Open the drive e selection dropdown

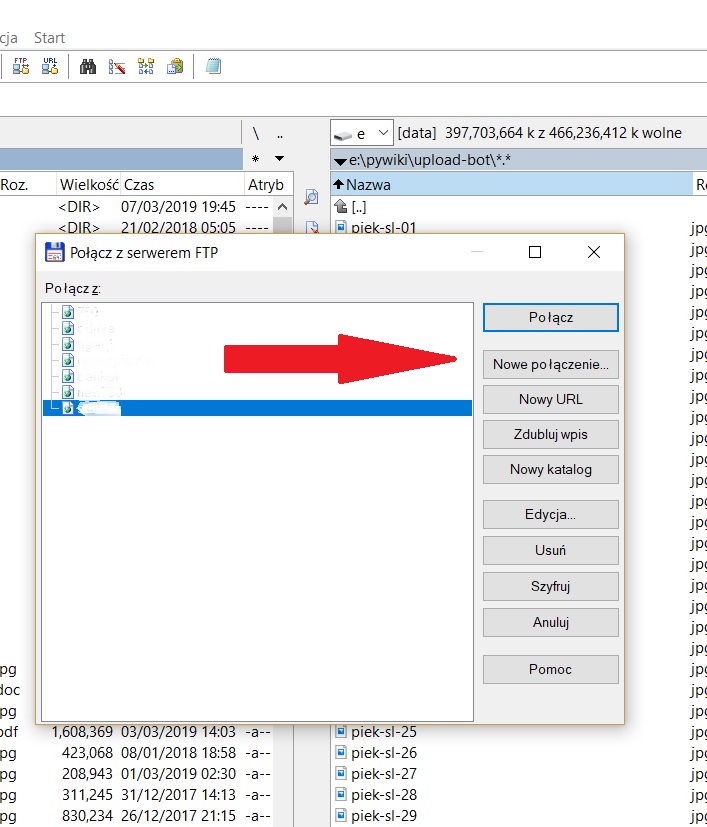point(362,133)
